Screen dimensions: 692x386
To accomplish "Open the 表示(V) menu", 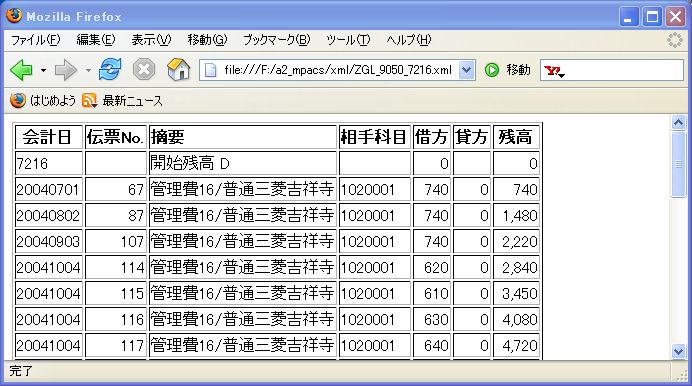I will 151,40.
